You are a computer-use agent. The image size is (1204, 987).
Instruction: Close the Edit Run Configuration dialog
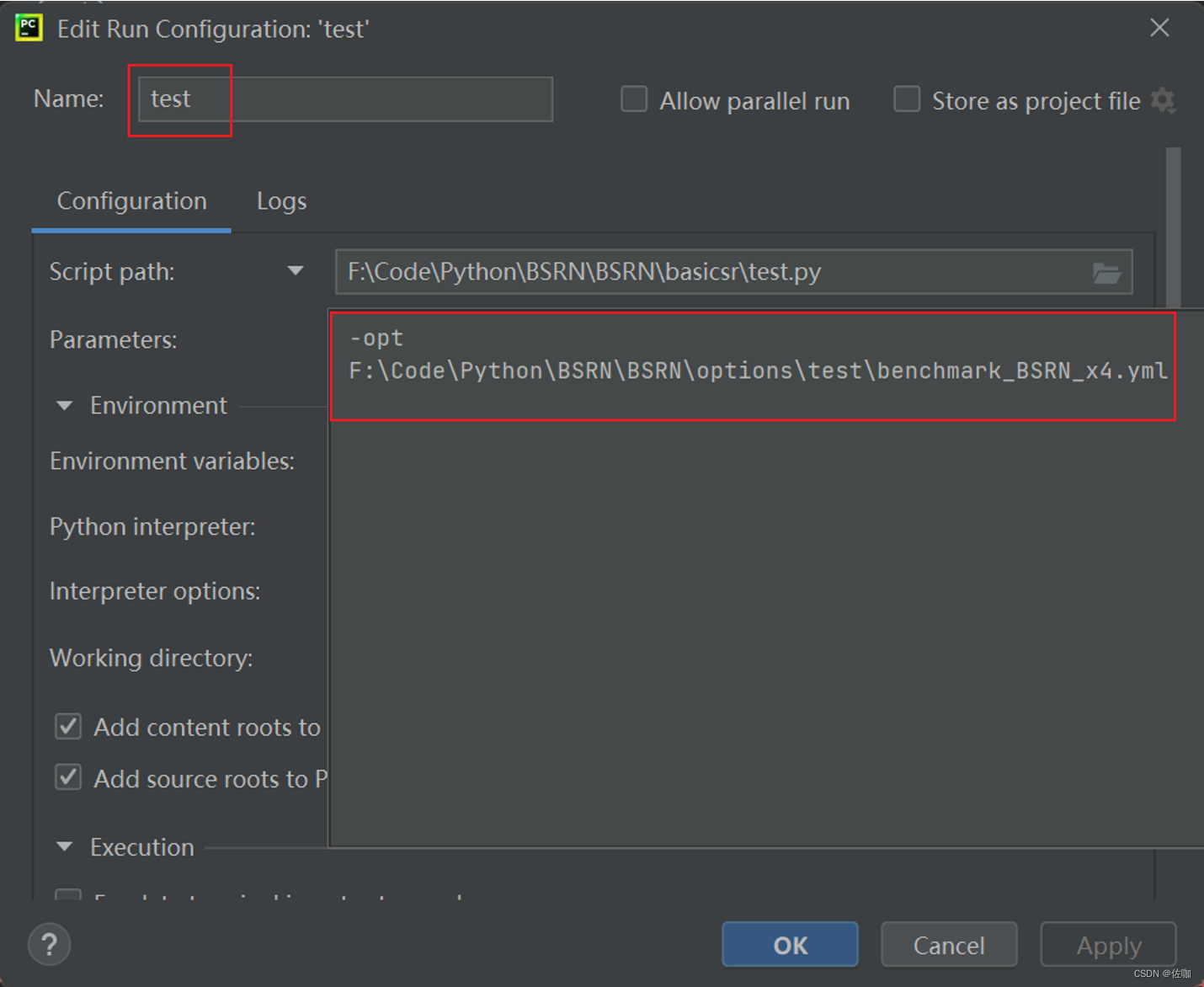pyautogui.click(x=1159, y=28)
